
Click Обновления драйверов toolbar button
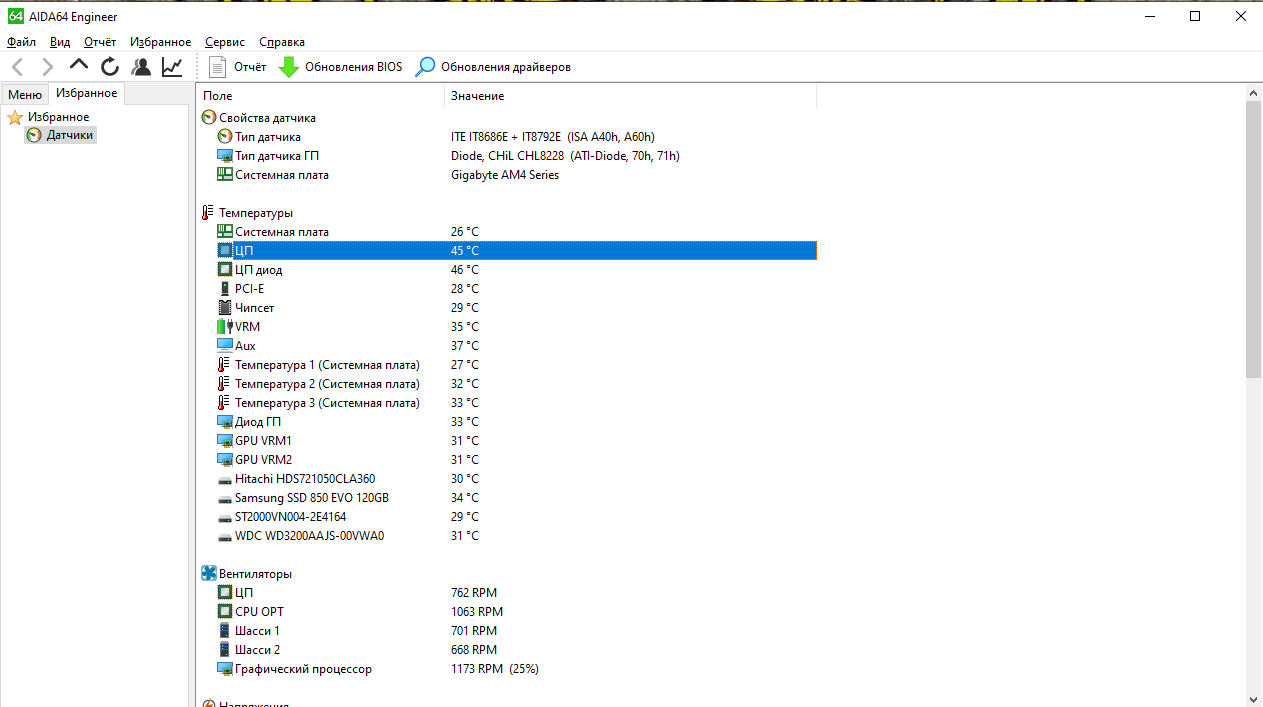tap(493, 67)
